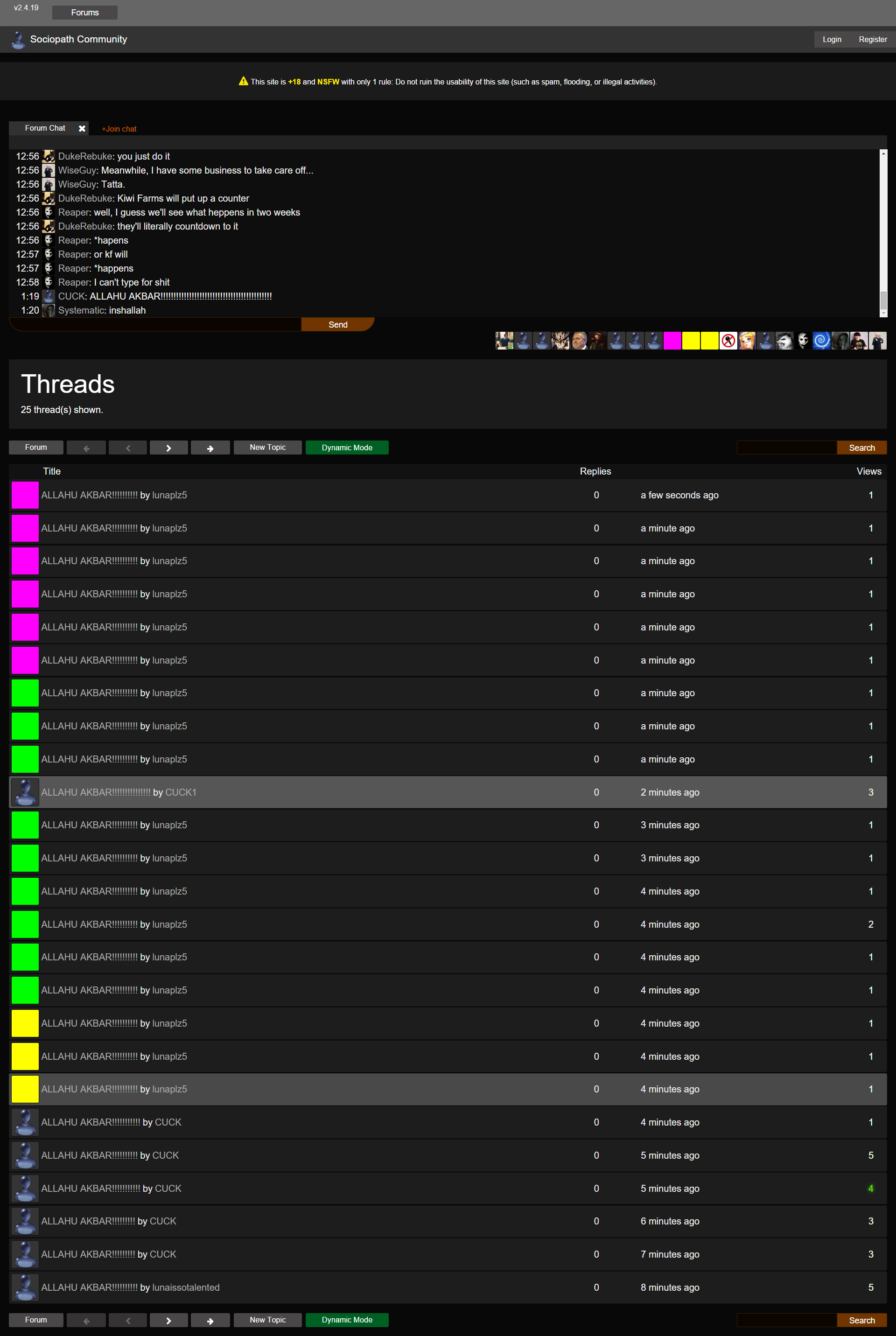
Task: Click the no-key prohibition sign avatar
Action: [728, 341]
